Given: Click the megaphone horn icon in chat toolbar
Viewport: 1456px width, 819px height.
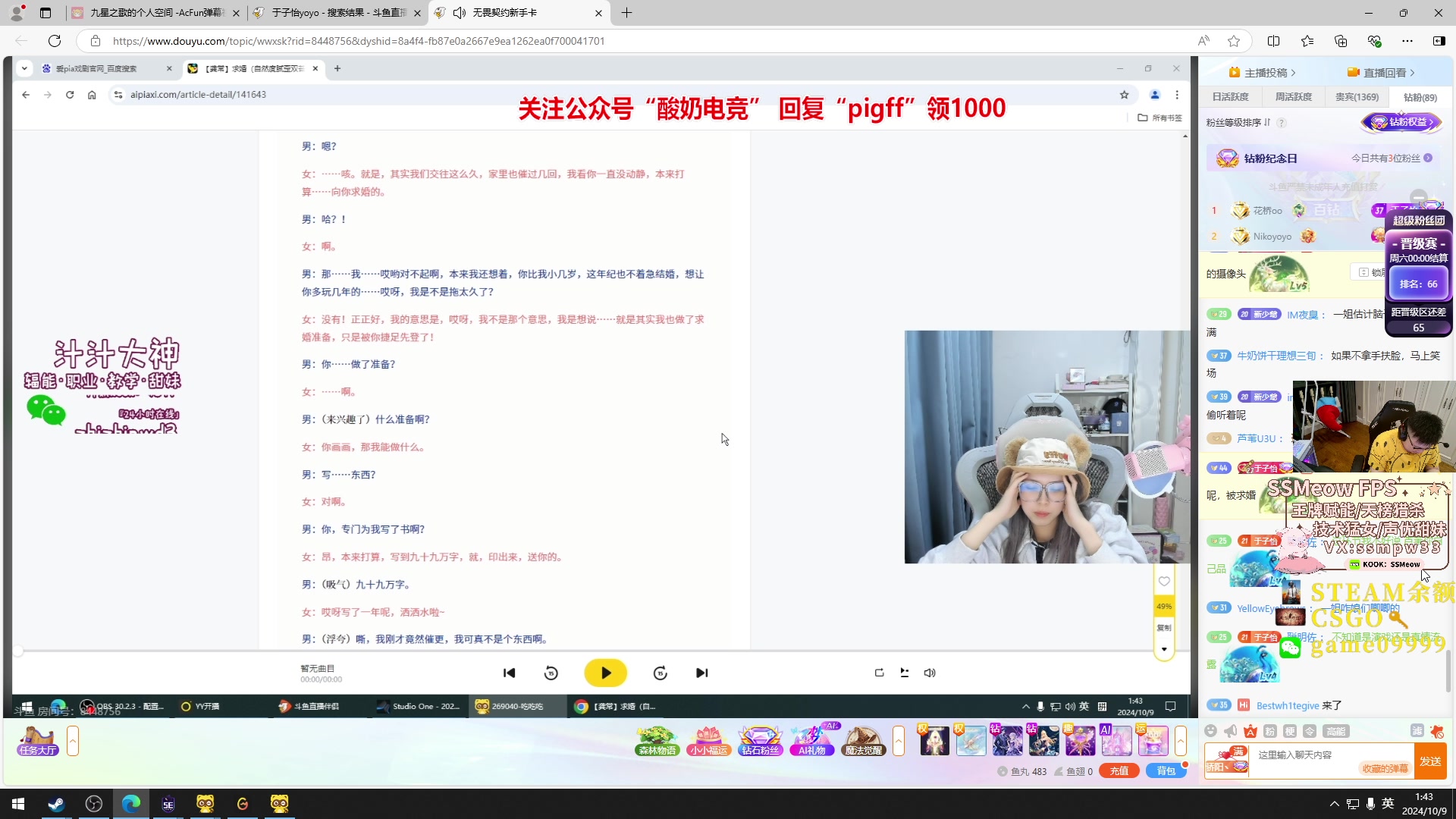Looking at the screenshot, I should point(1230,731).
